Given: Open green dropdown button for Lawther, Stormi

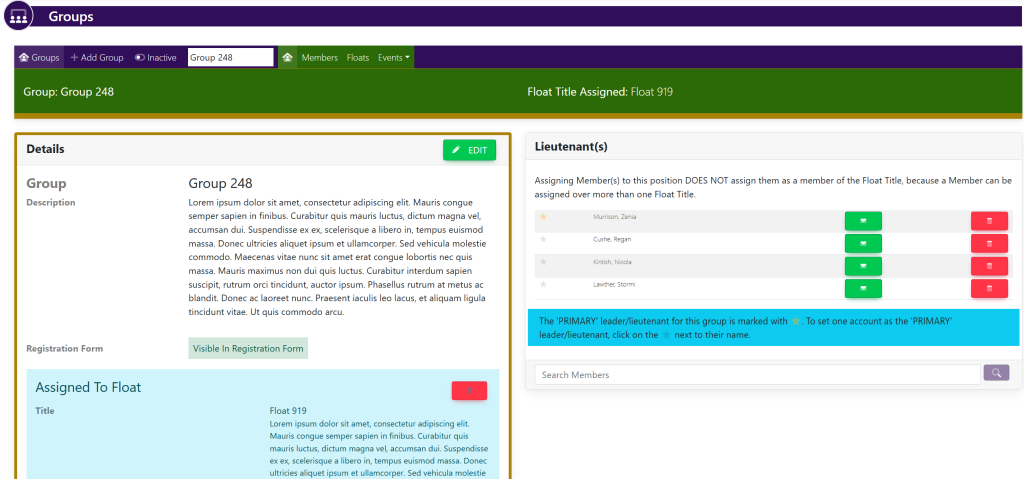Looking at the screenshot, I should [862, 288].
